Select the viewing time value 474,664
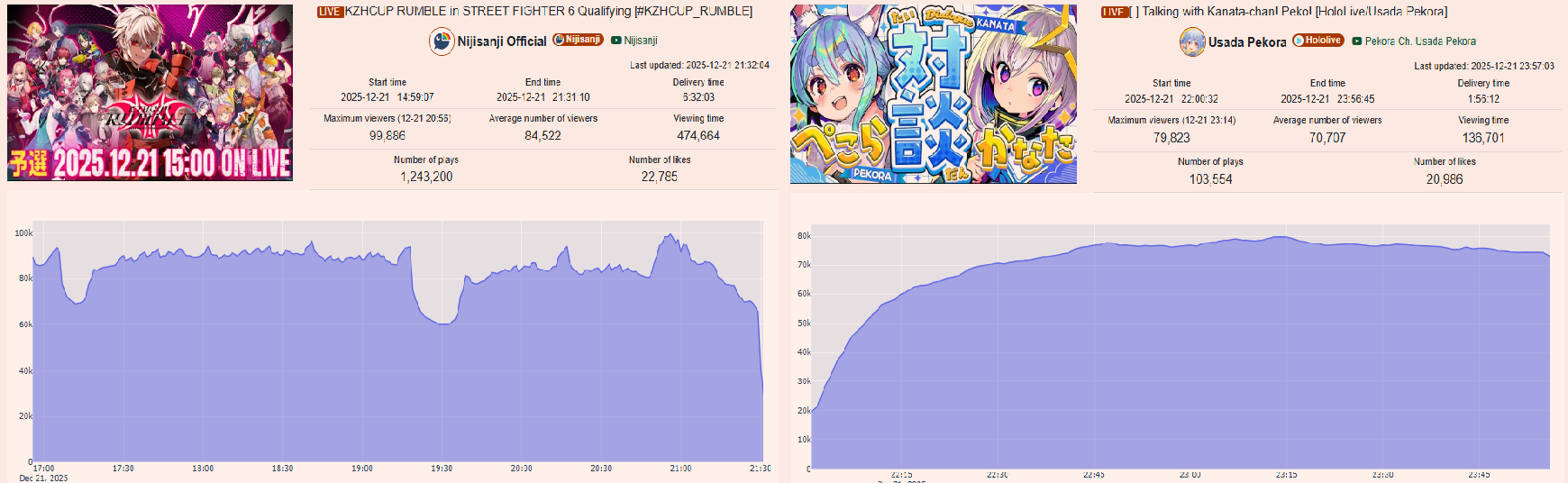1568x483 pixels. point(698,136)
